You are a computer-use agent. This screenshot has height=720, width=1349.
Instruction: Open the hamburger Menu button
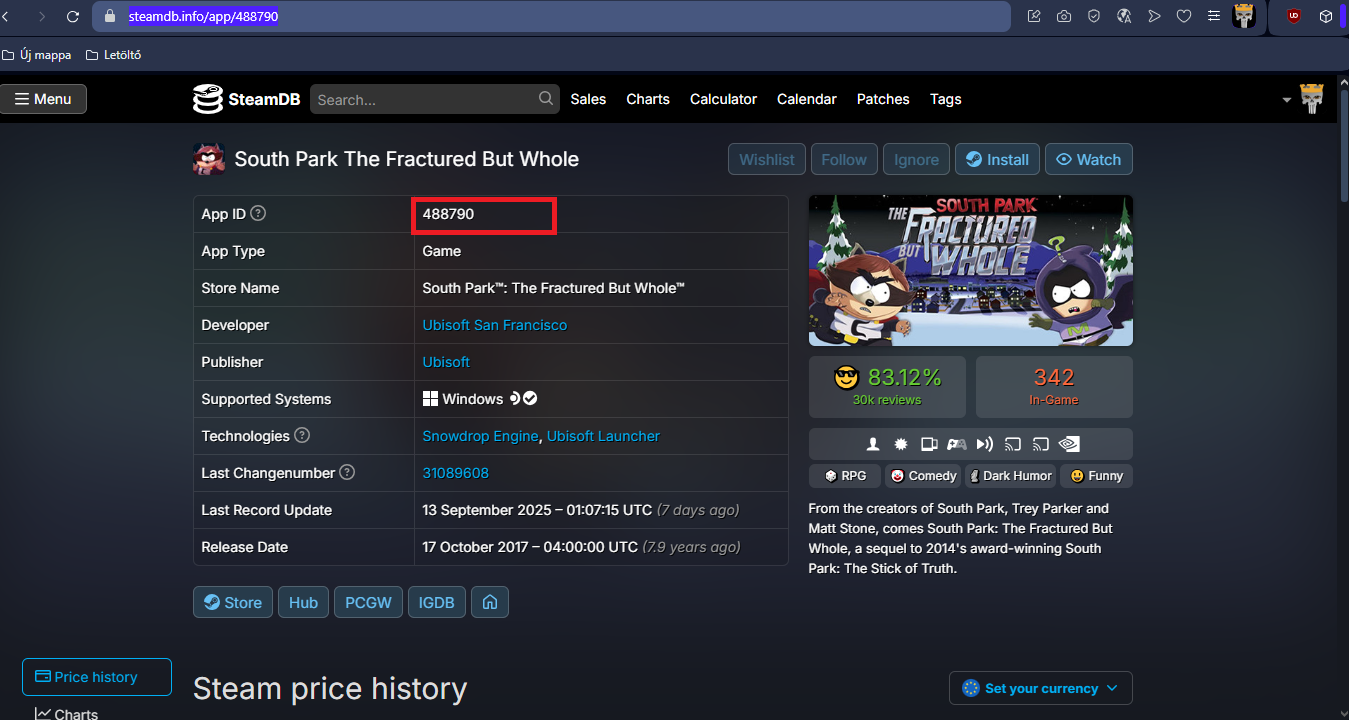pyautogui.click(x=43, y=99)
